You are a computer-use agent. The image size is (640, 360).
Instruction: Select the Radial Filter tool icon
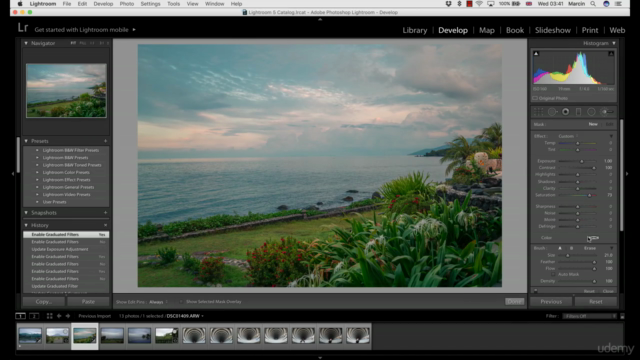tap(591, 111)
